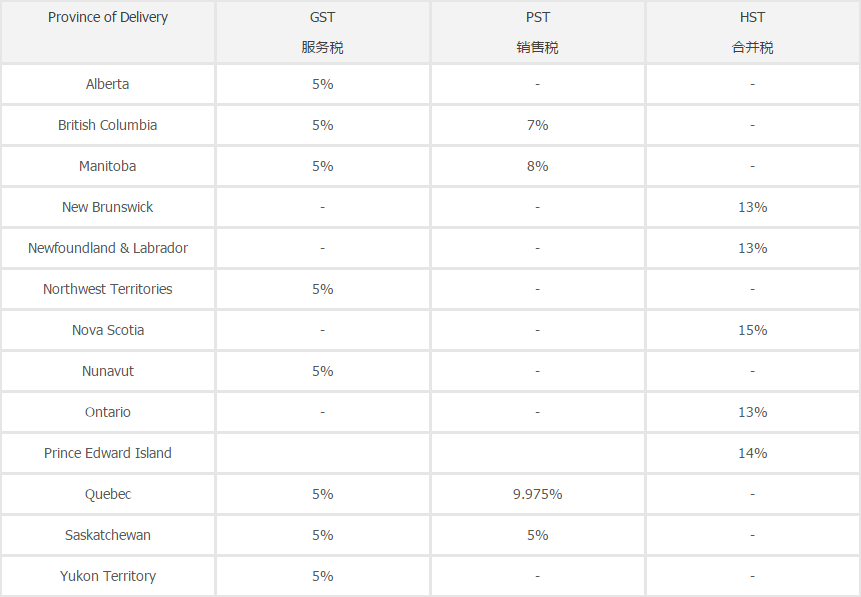Click Northwest Territories 5% GST value
861x597 pixels.
coord(322,289)
